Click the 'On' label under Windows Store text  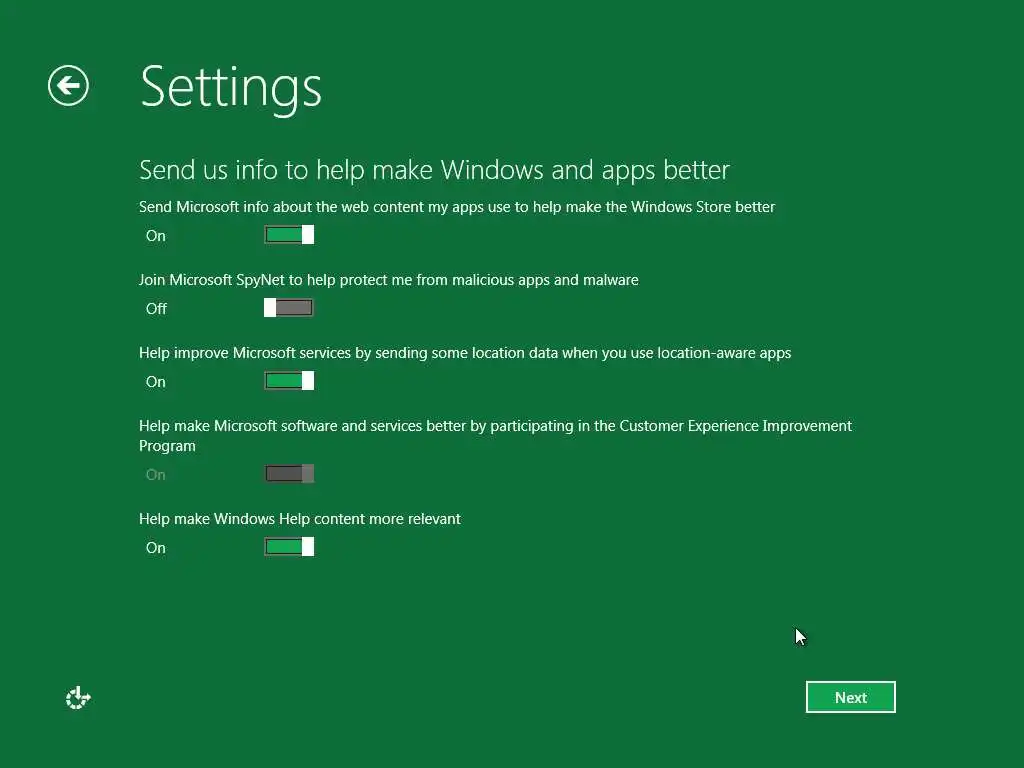155,236
